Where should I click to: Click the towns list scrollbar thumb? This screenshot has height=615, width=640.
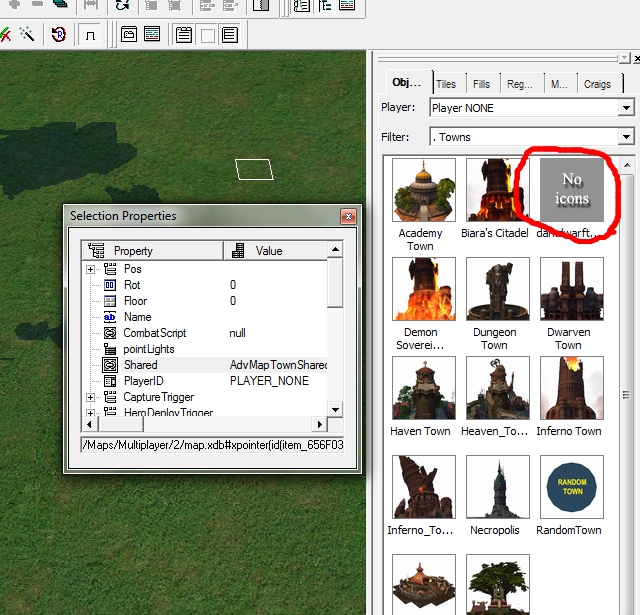coord(627,395)
